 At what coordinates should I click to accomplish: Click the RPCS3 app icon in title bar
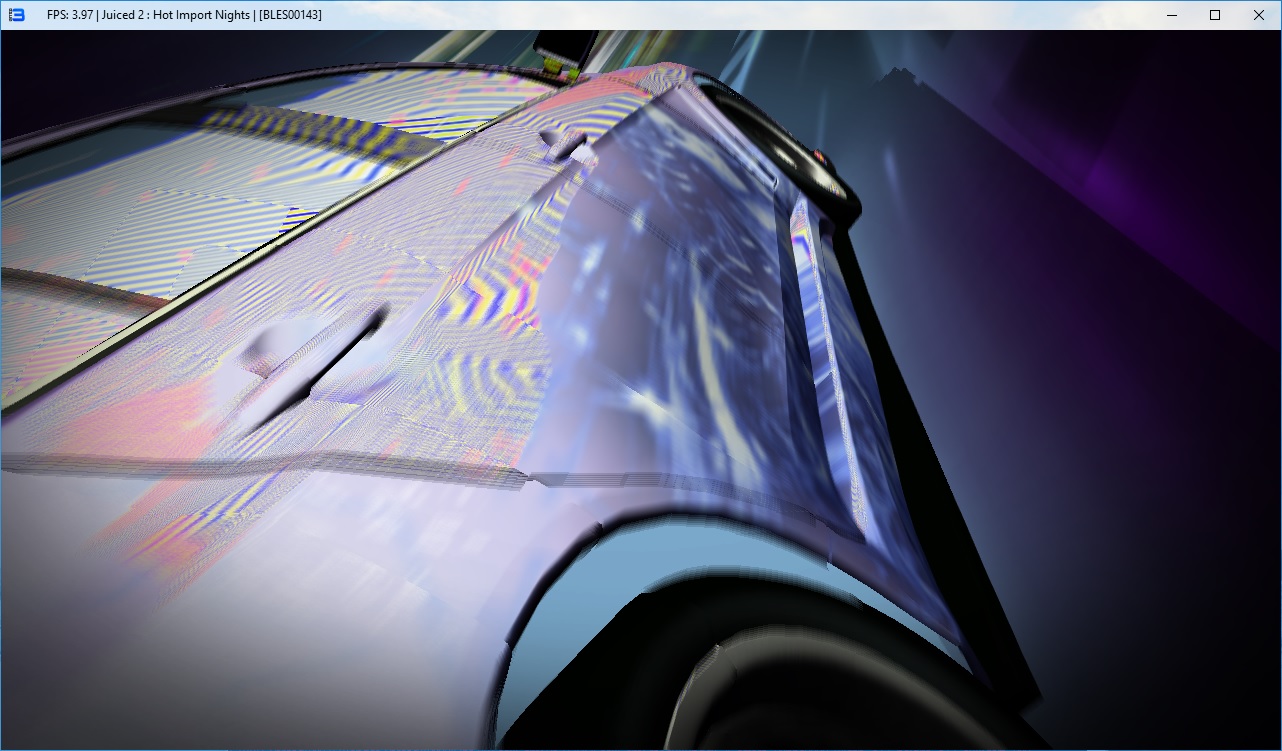click(x=16, y=15)
